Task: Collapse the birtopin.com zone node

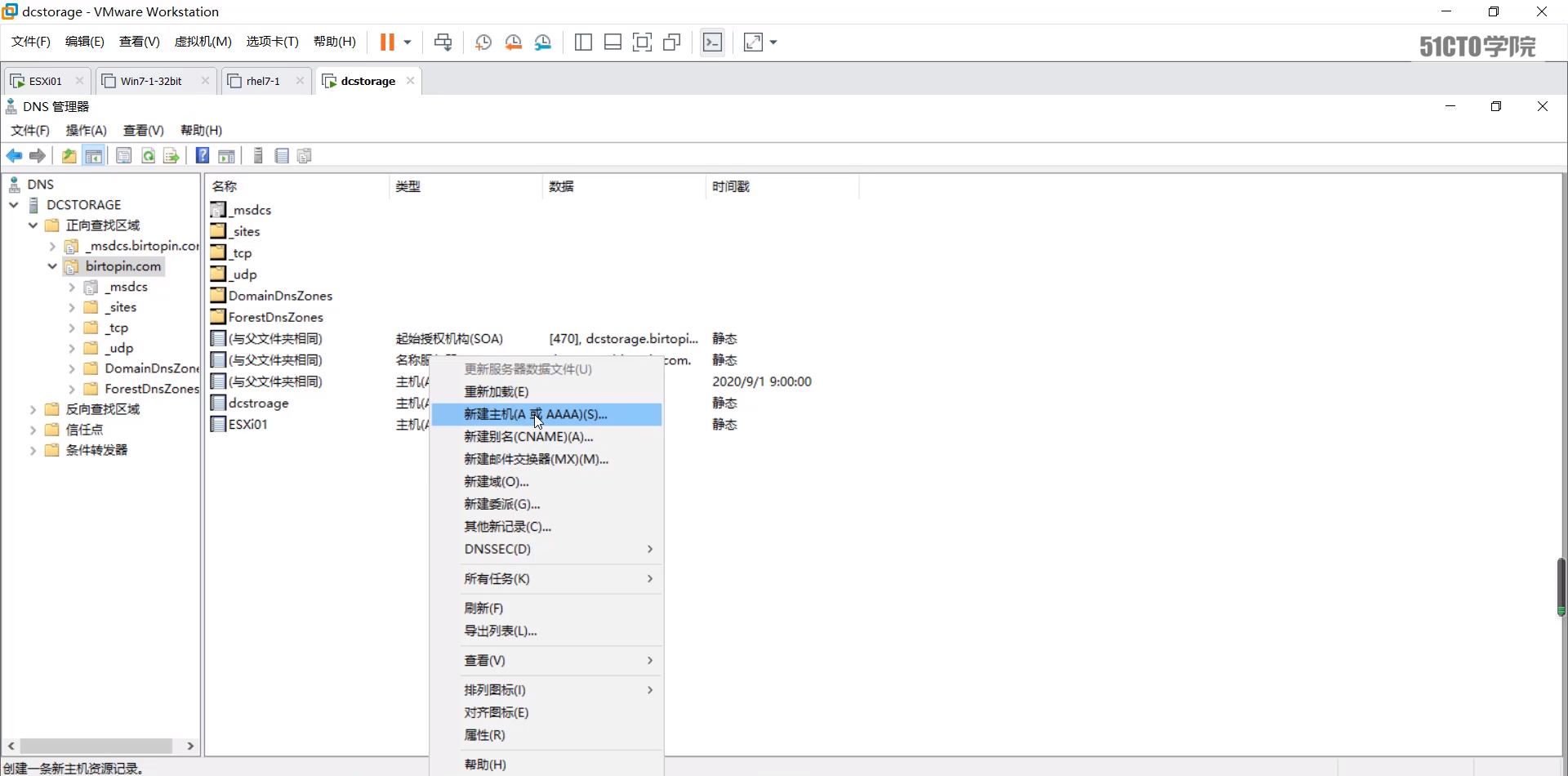Action: pos(52,266)
